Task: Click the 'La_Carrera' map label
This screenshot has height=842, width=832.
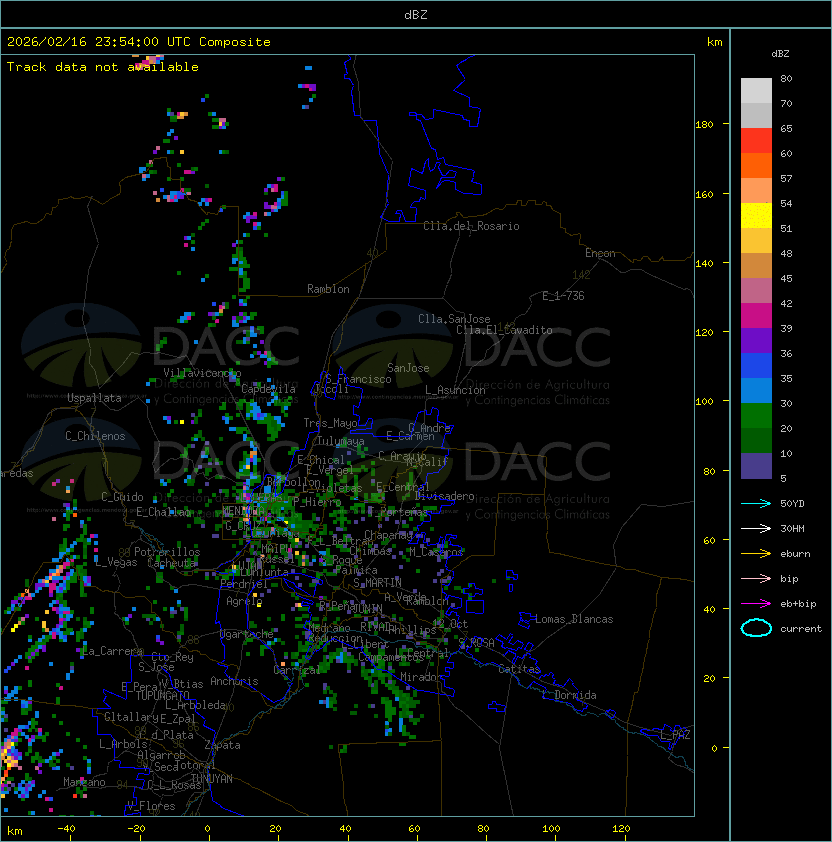Action: 113,651
